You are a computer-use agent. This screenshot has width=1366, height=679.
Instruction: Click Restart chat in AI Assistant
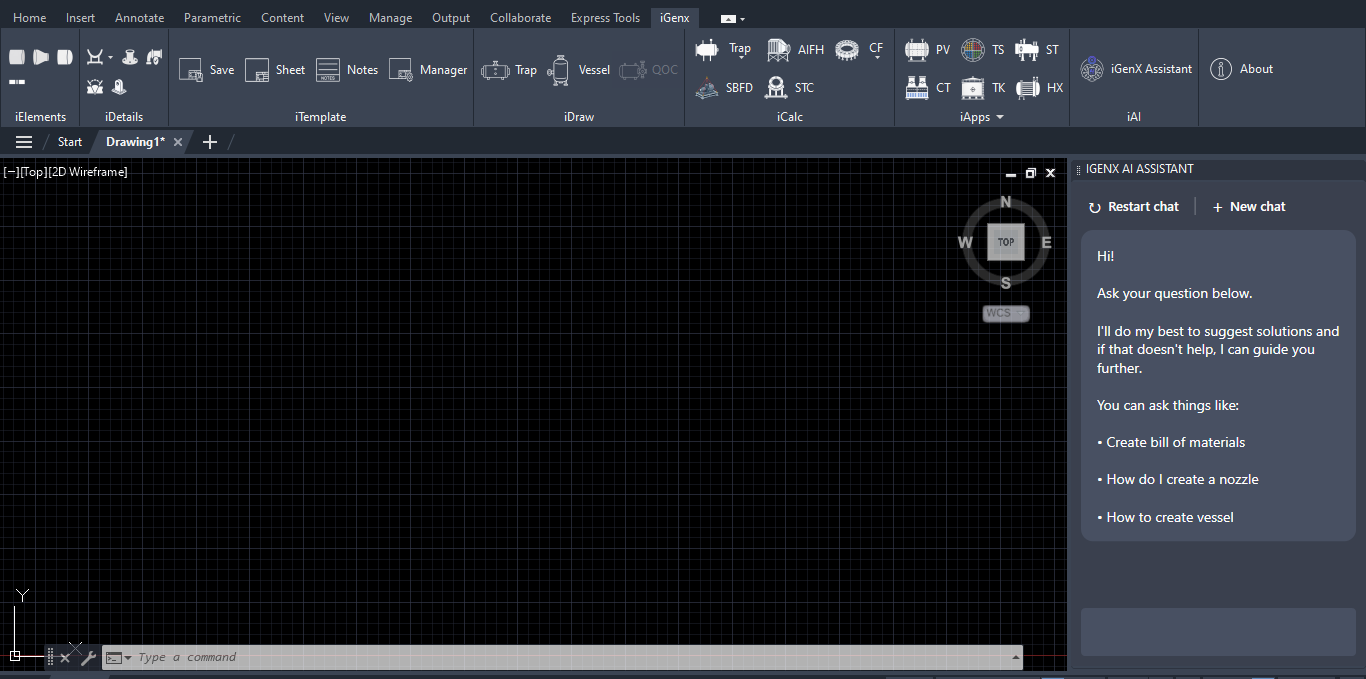(1134, 207)
